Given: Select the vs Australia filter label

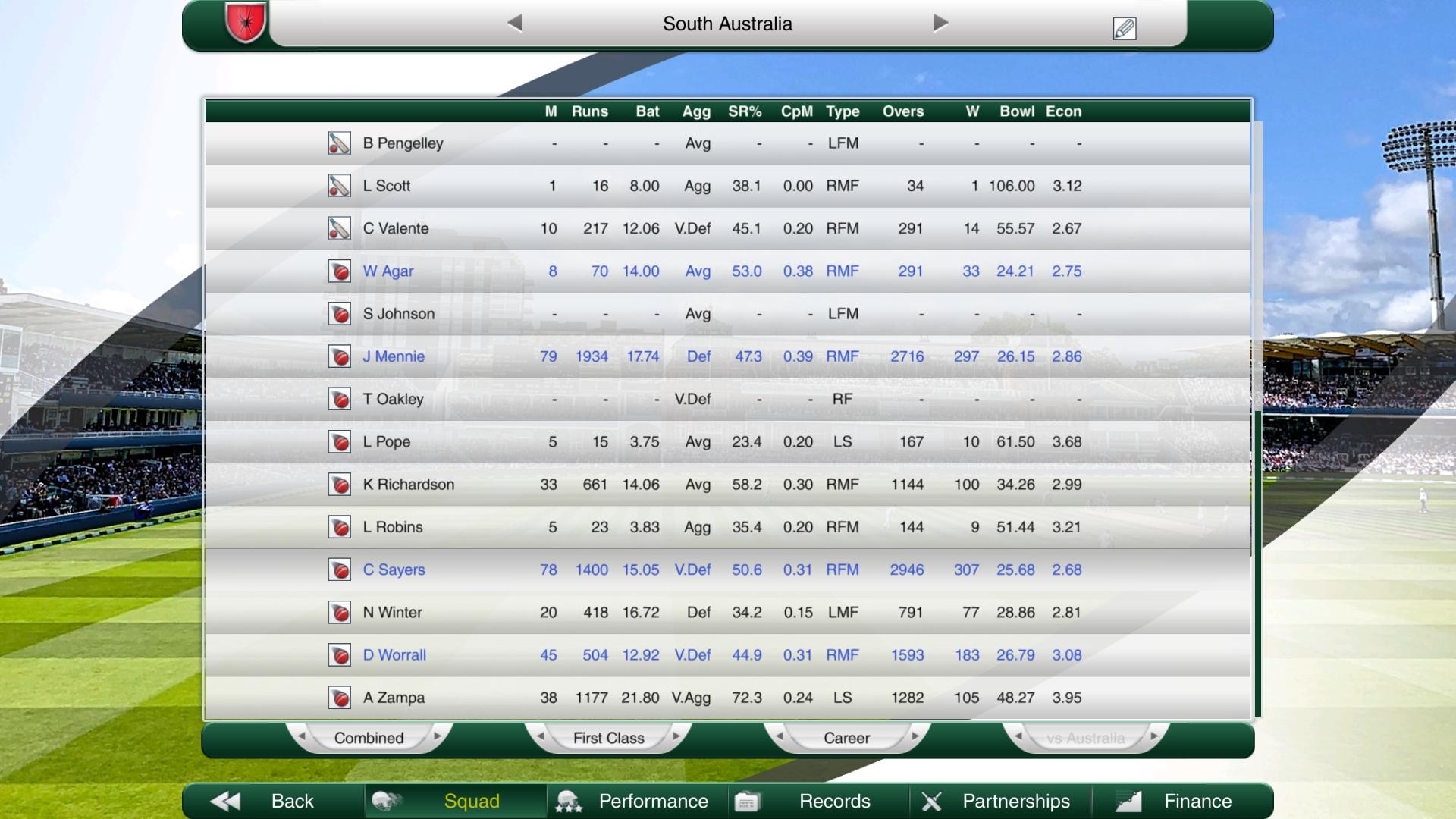Looking at the screenshot, I should 1086,738.
